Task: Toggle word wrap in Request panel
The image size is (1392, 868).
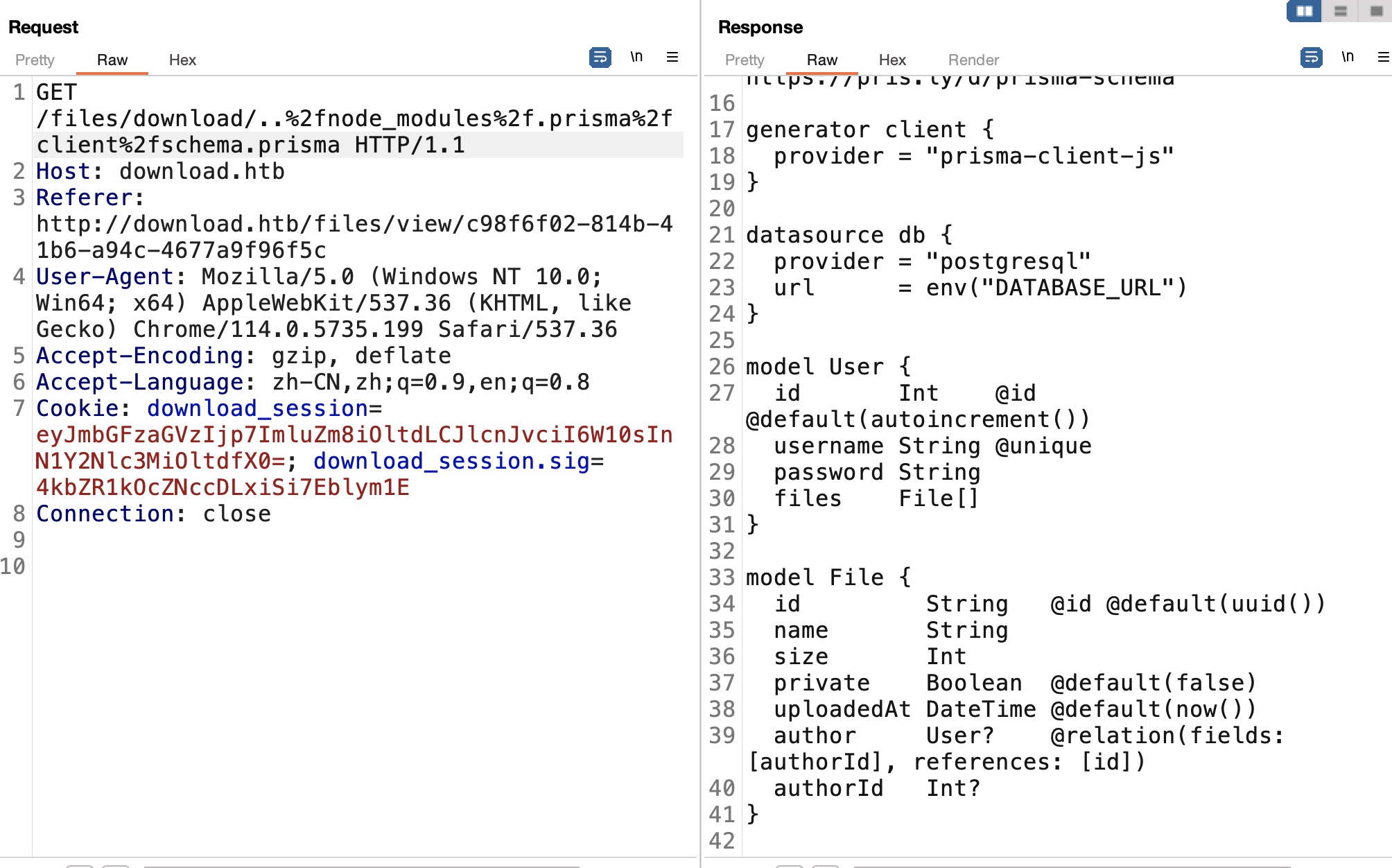Action: tap(600, 57)
